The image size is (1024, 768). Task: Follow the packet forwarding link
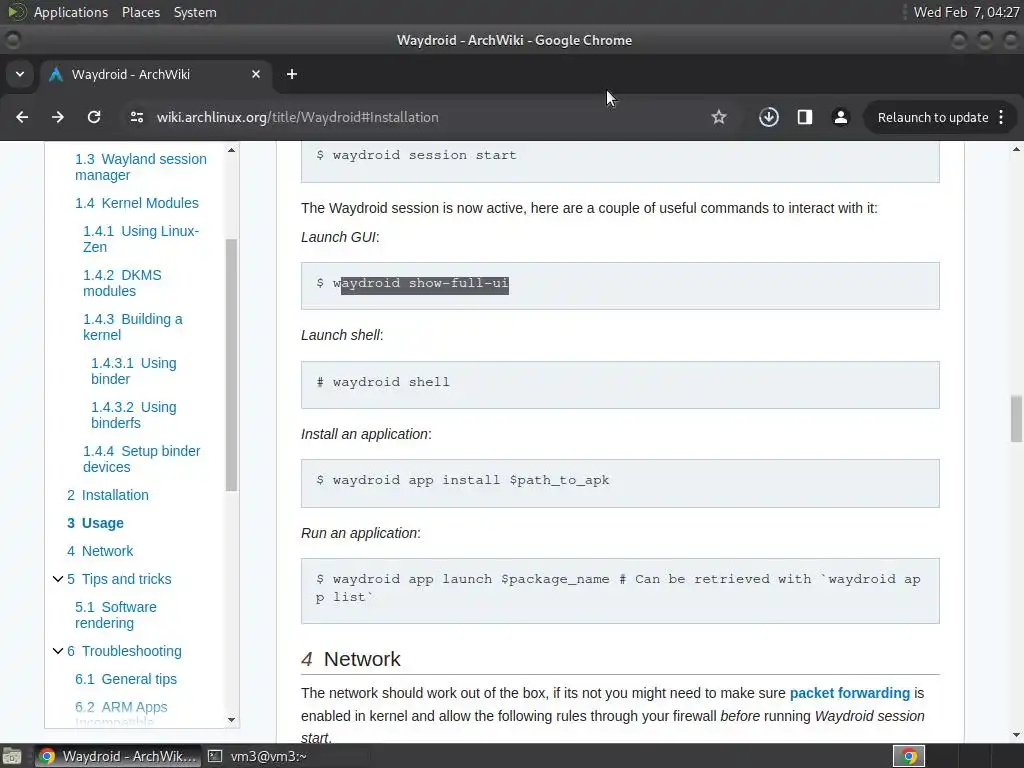[850, 693]
